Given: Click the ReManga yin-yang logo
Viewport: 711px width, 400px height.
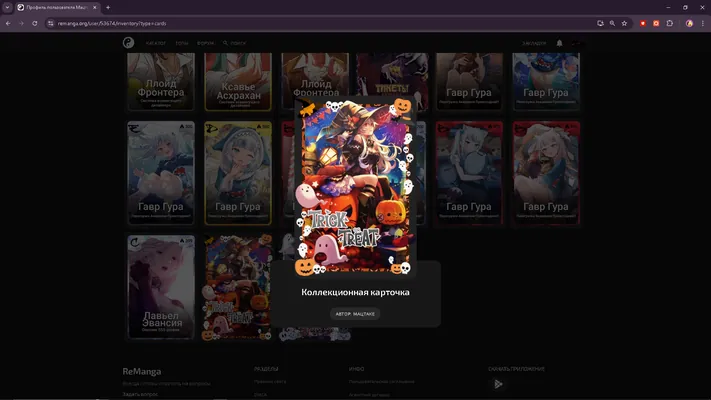Looking at the screenshot, I should pyautogui.click(x=128, y=43).
